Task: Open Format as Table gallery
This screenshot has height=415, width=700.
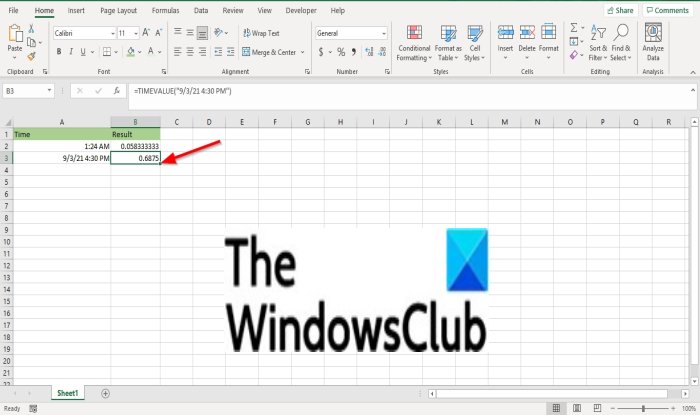Action: click(x=448, y=43)
